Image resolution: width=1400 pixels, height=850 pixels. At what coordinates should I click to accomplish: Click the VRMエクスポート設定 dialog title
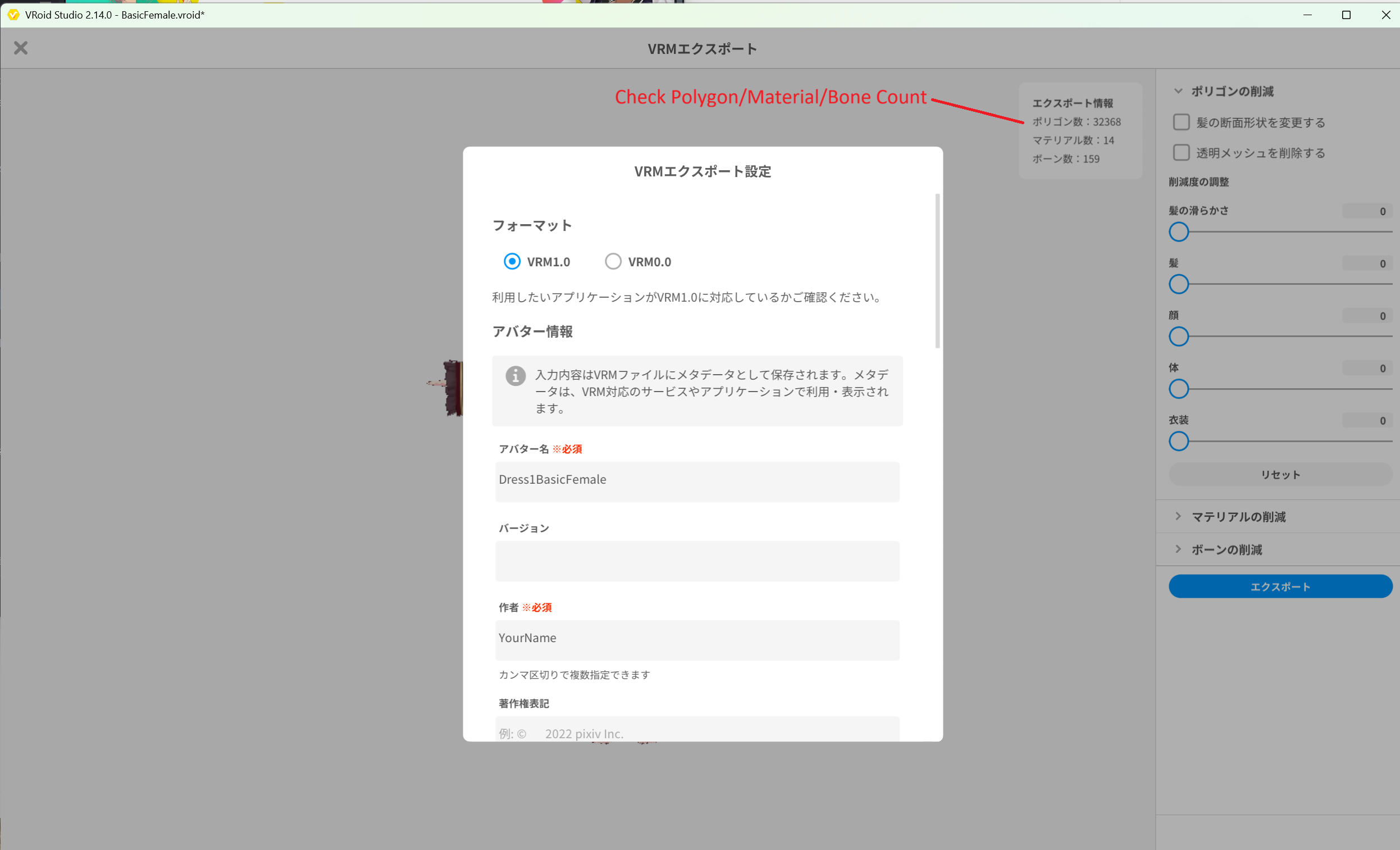[x=703, y=171]
